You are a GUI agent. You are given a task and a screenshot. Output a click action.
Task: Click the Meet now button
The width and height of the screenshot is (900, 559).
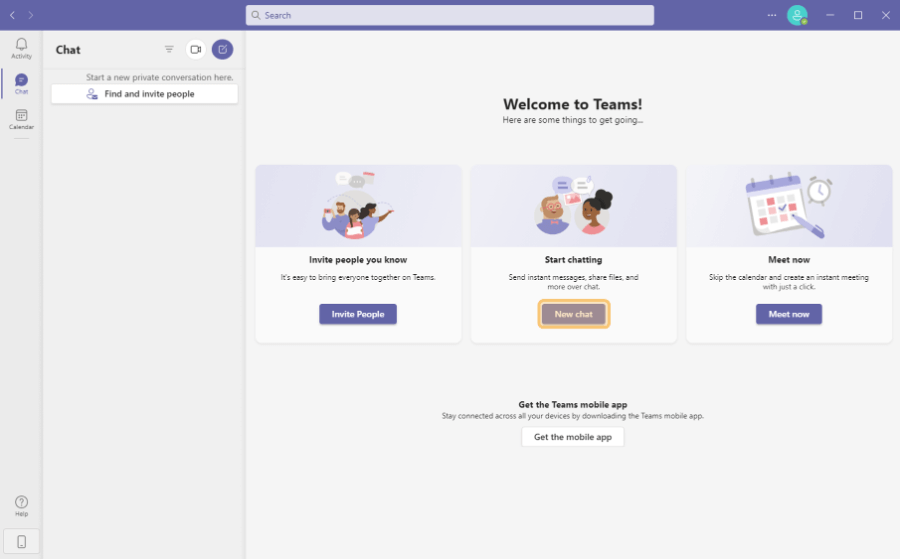pos(789,314)
